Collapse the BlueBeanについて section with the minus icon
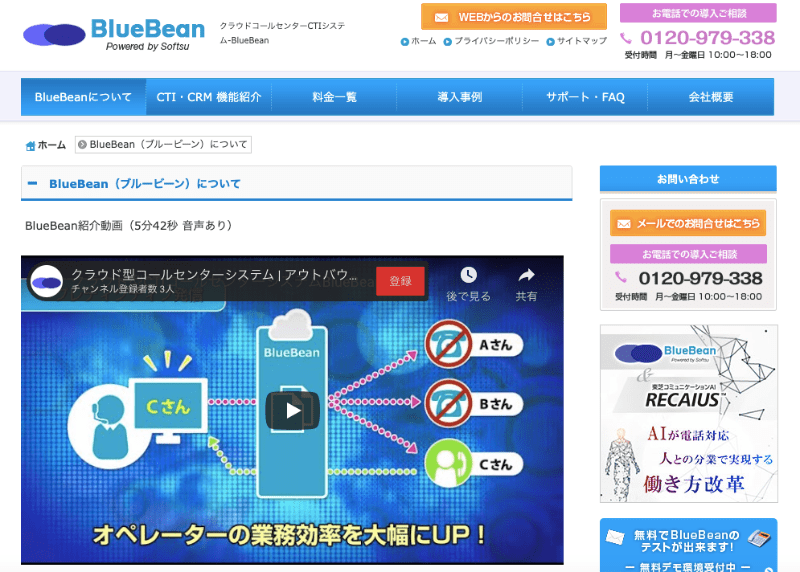Image resolution: width=800 pixels, height=572 pixels. tap(33, 183)
